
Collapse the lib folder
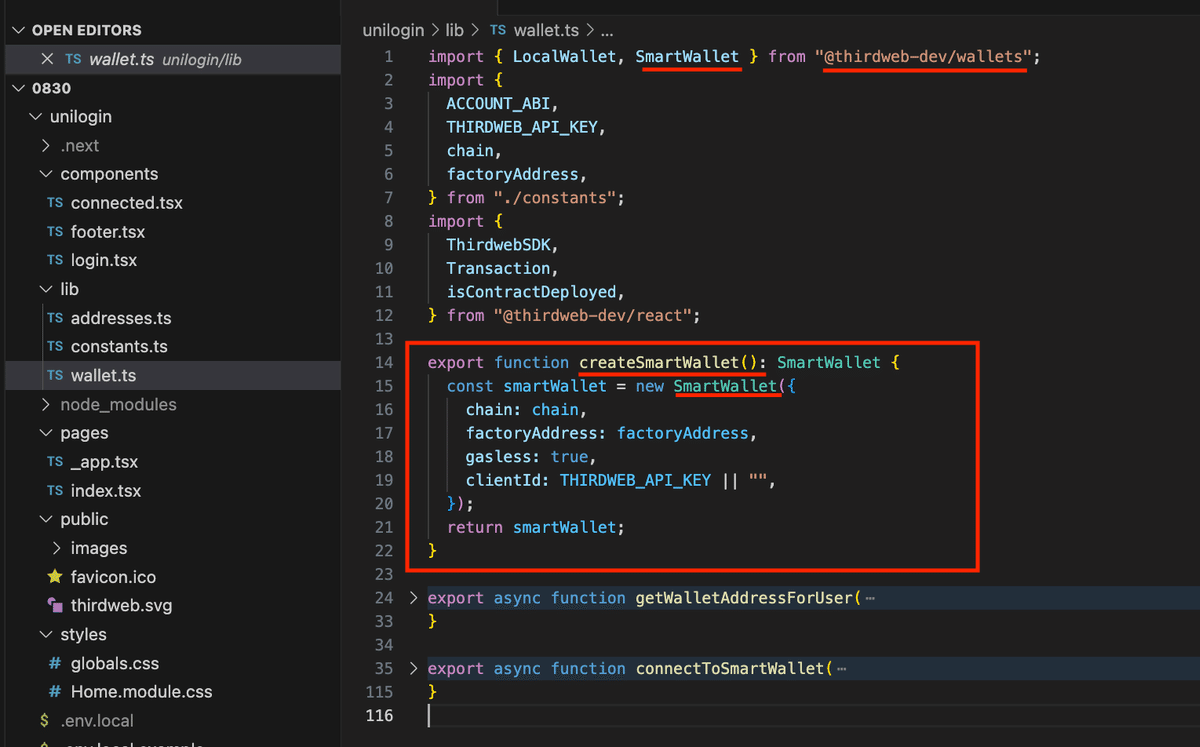[x=47, y=289]
